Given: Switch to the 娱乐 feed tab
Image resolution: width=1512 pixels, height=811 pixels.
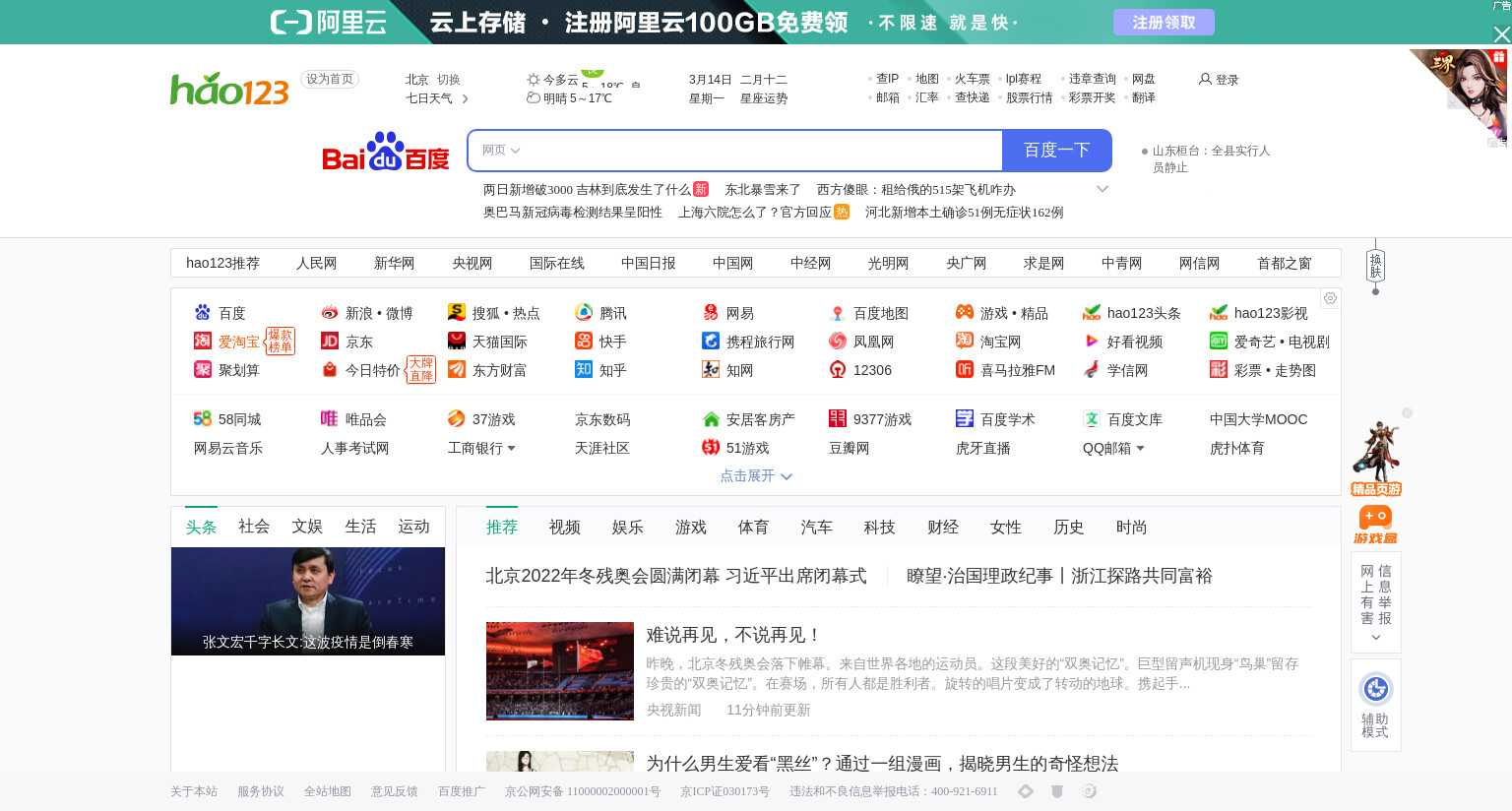Looking at the screenshot, I should tap(628, 528).
